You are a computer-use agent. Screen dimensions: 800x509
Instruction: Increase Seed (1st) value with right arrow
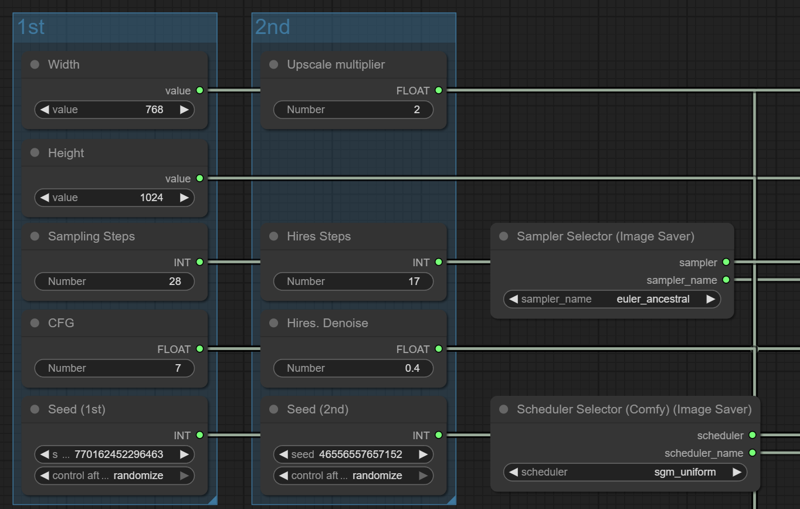[x=184, y=454]
